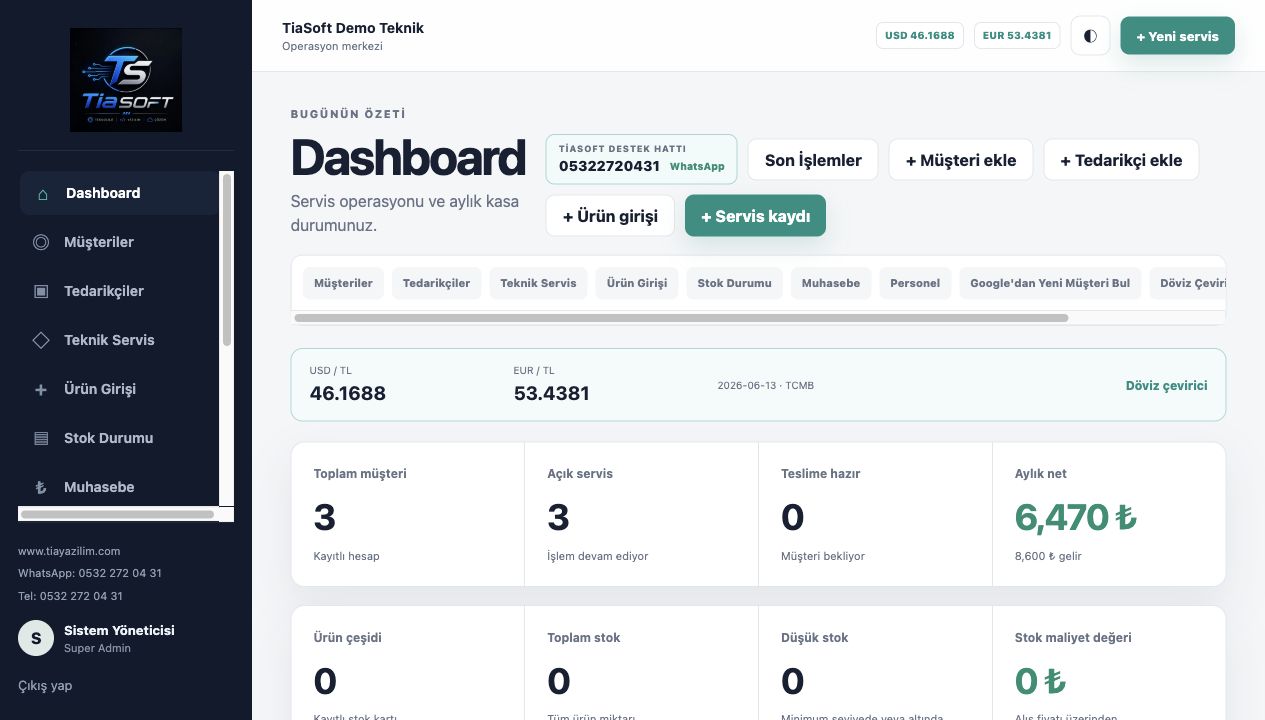Select the Teknik Servis shortcut chip

[538, 283]
